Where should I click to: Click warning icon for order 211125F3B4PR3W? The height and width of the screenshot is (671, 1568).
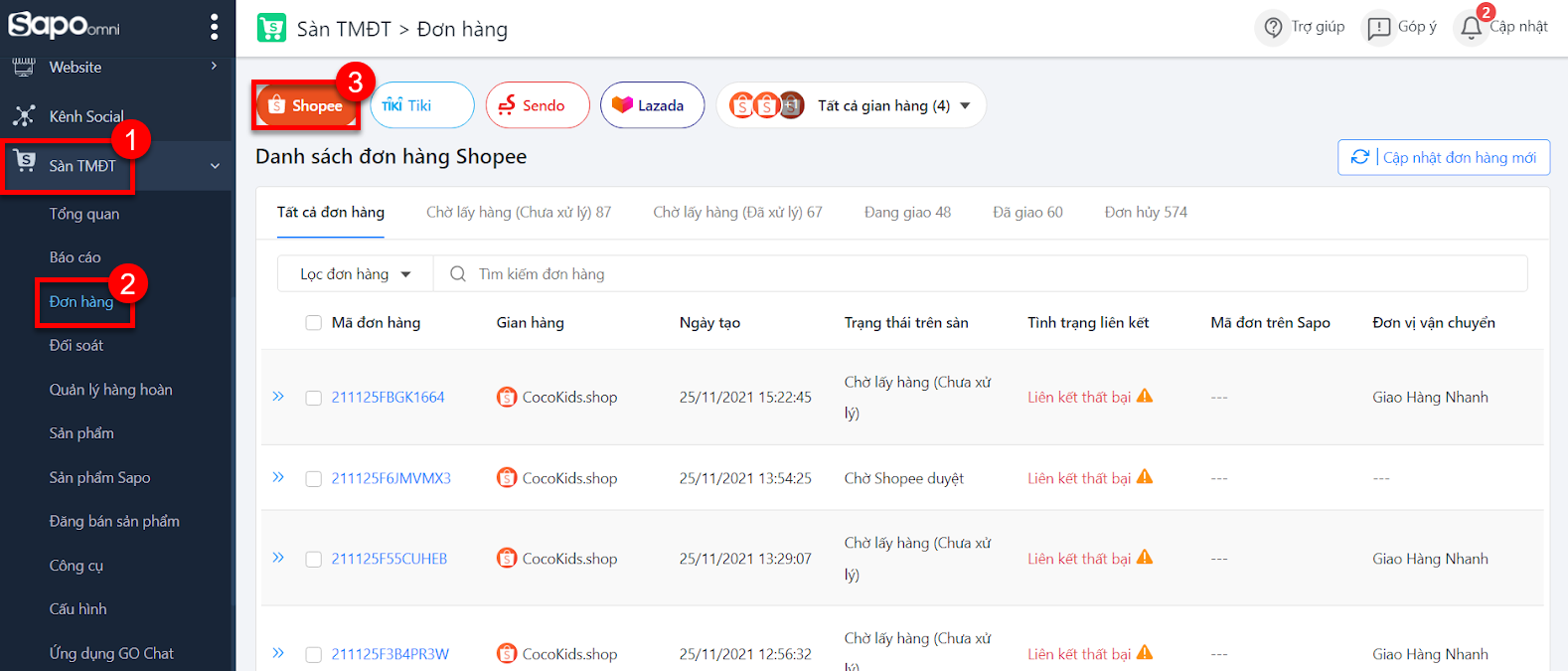click(1145, 653)
